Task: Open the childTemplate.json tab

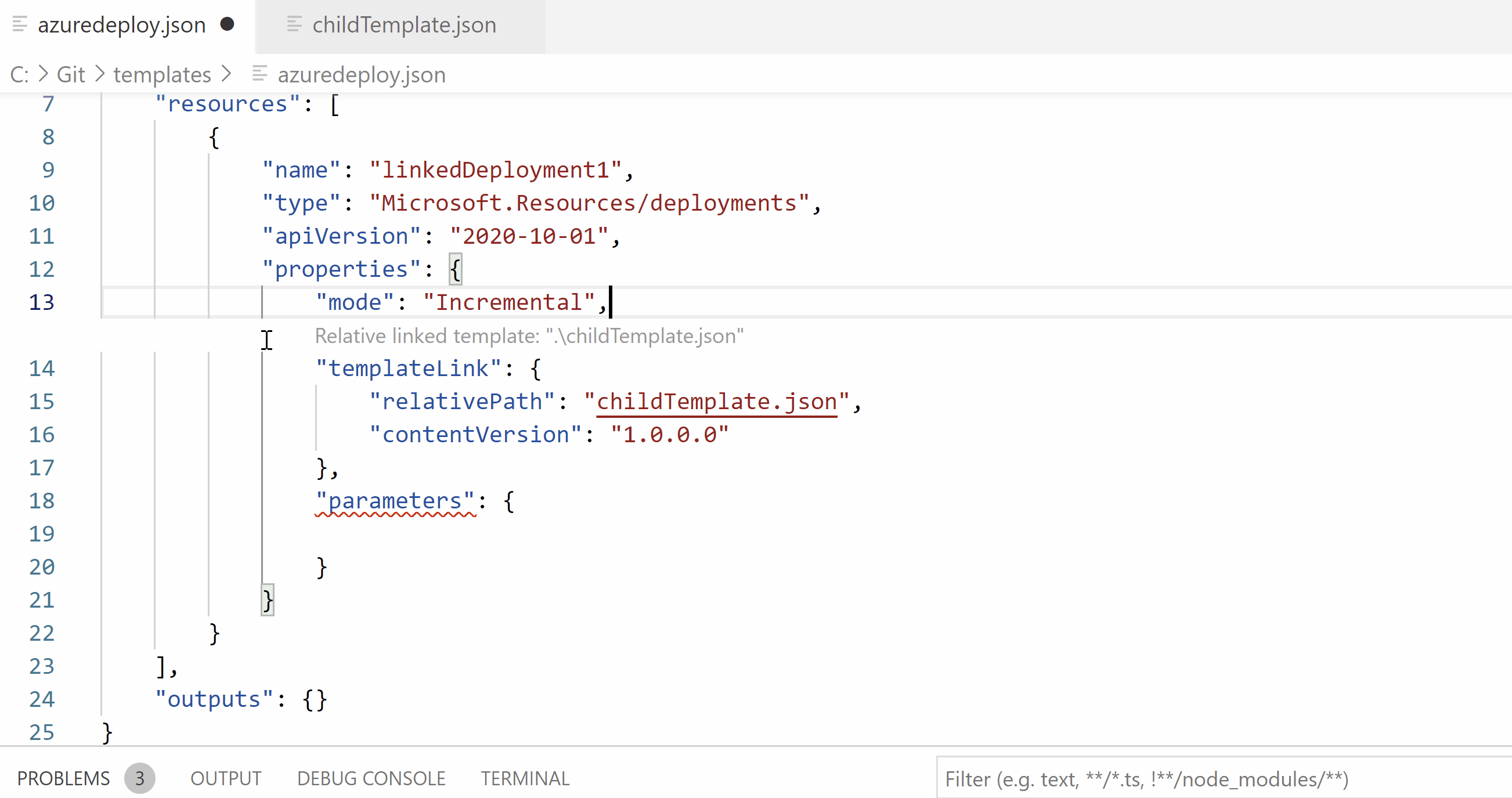Action: (x=404, y=24)
